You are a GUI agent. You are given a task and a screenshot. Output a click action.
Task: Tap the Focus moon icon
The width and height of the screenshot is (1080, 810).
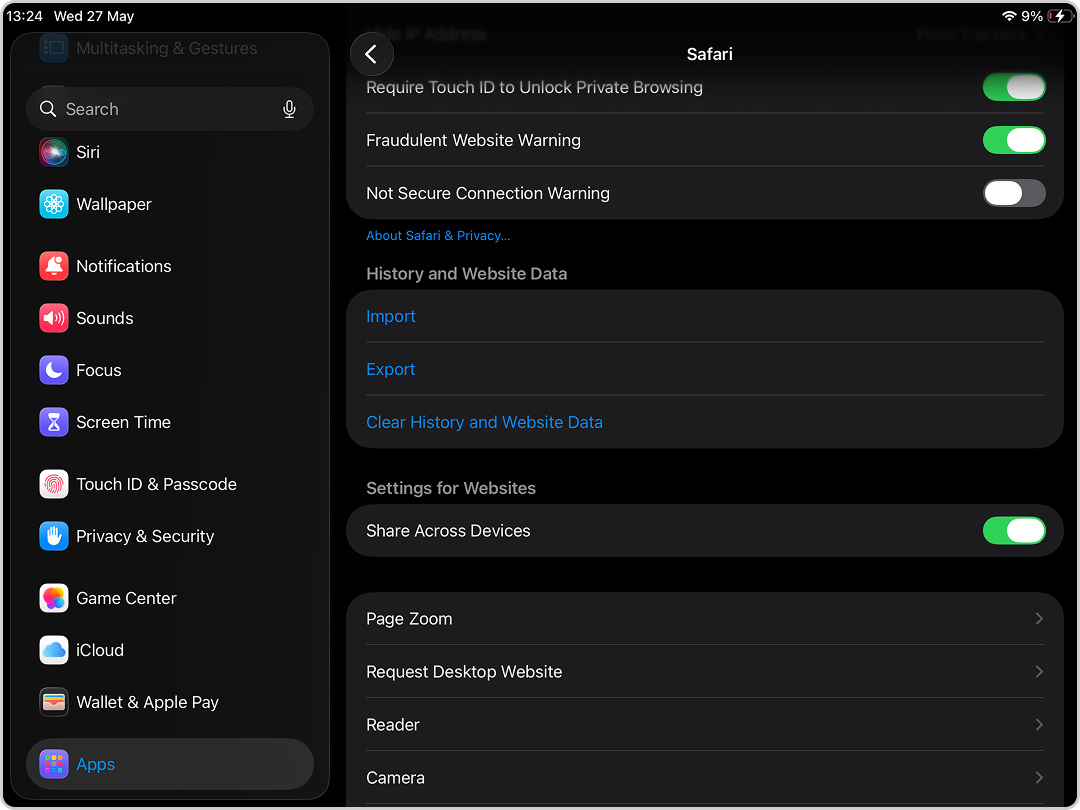click(x=54, y=370)
